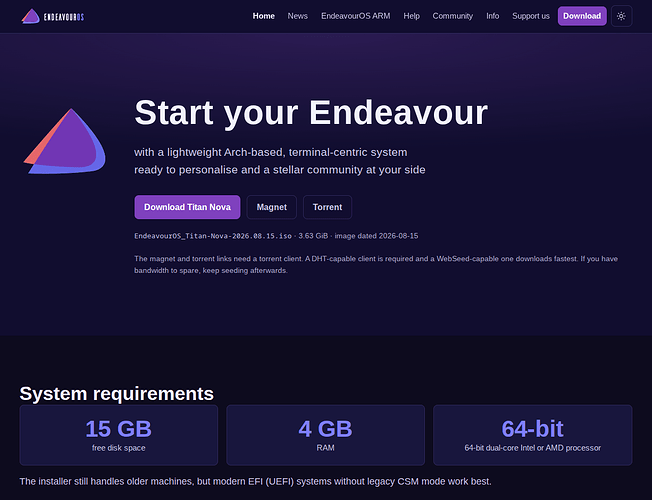Click the torrent client note paragraph

376,265
